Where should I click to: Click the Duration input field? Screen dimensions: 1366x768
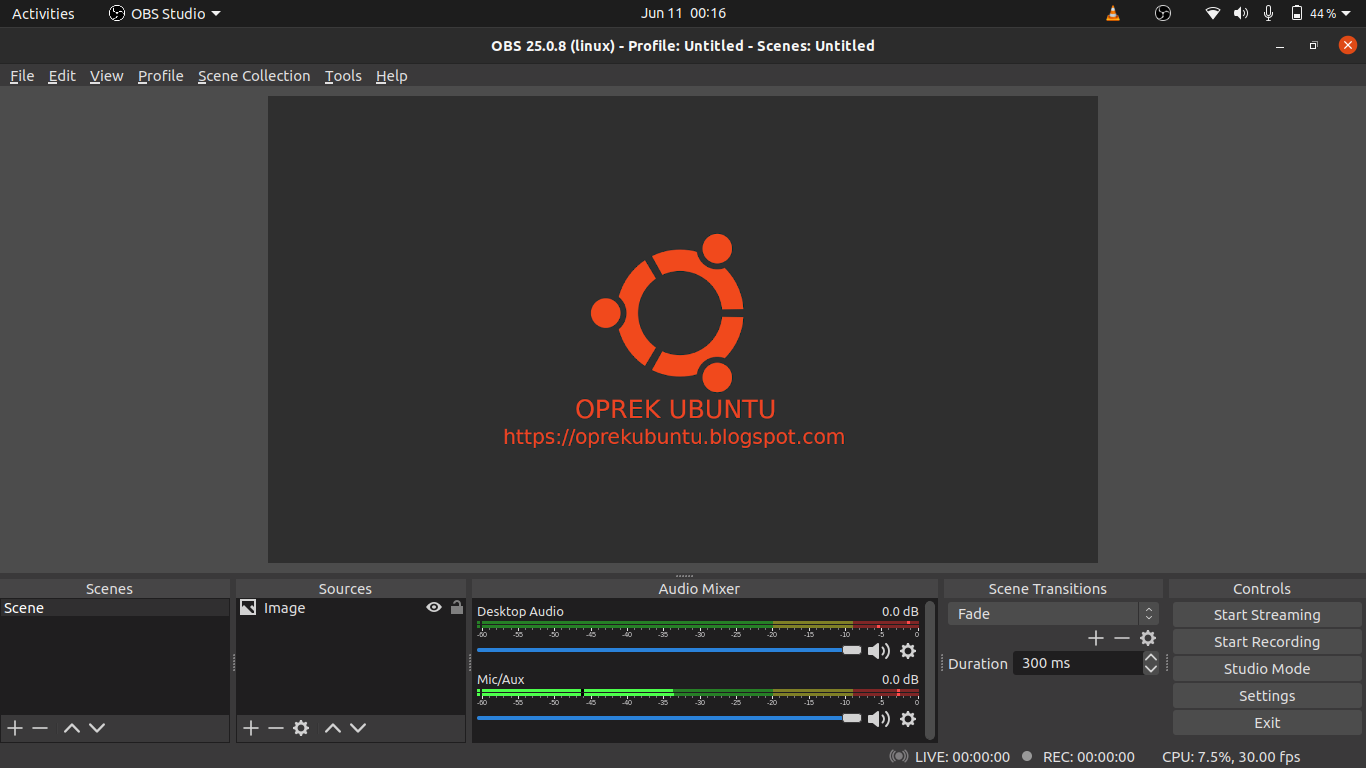coord(1075,662)
